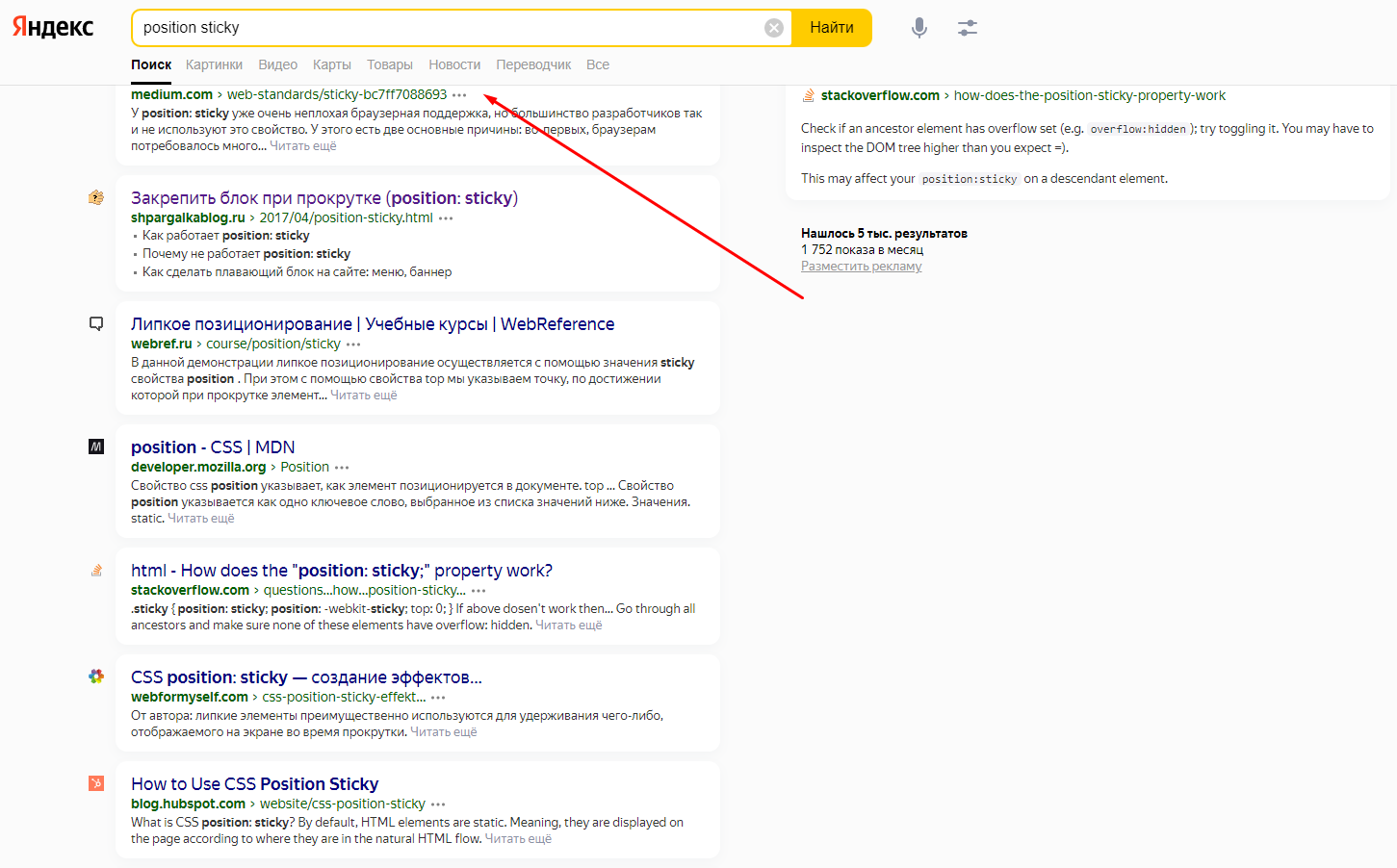Click stackoverflow.com domain in right answer card
Screen dimensions: 1397x868
point(880,95)
